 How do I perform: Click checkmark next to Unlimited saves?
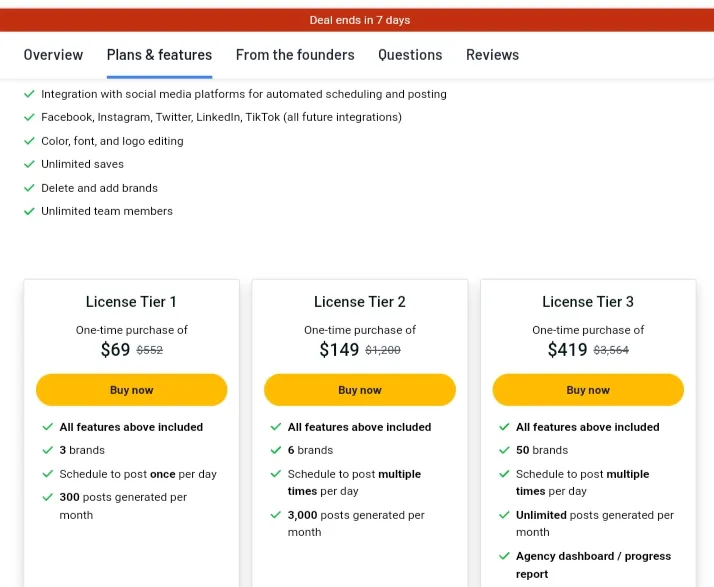click(29, 164)
